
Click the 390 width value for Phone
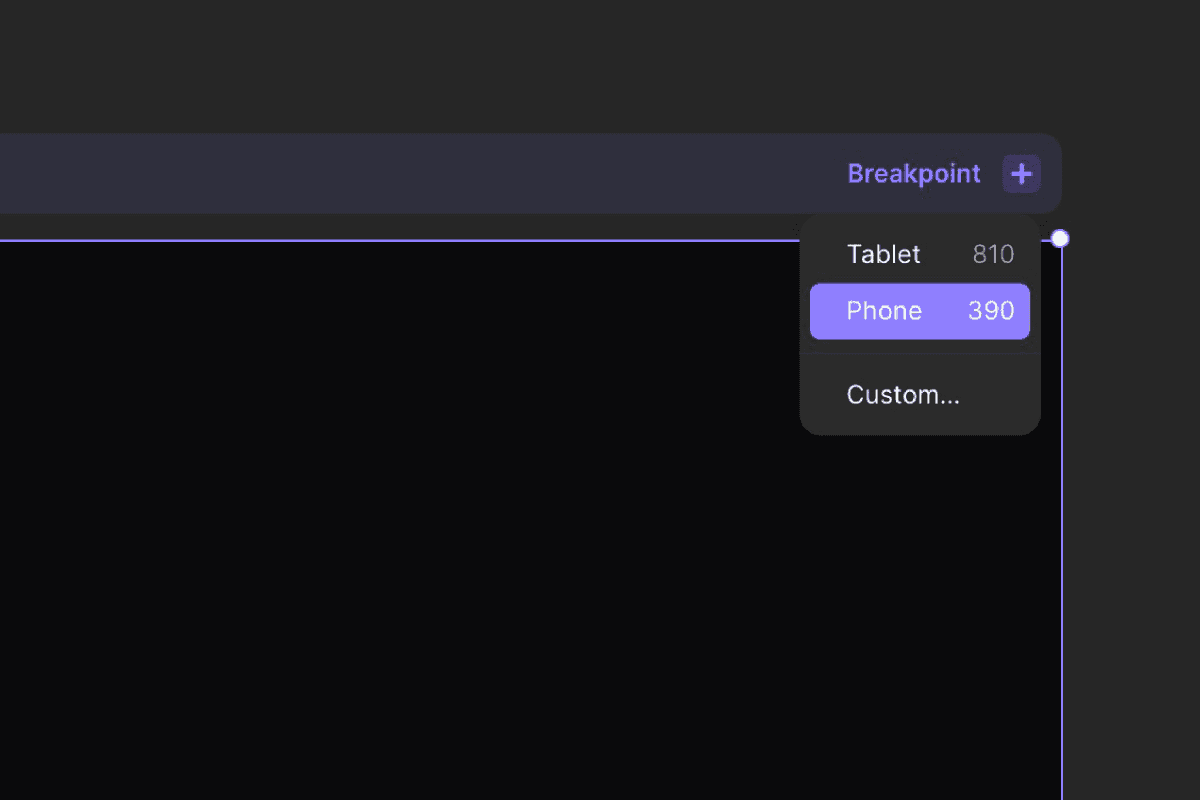click(991, 311)
